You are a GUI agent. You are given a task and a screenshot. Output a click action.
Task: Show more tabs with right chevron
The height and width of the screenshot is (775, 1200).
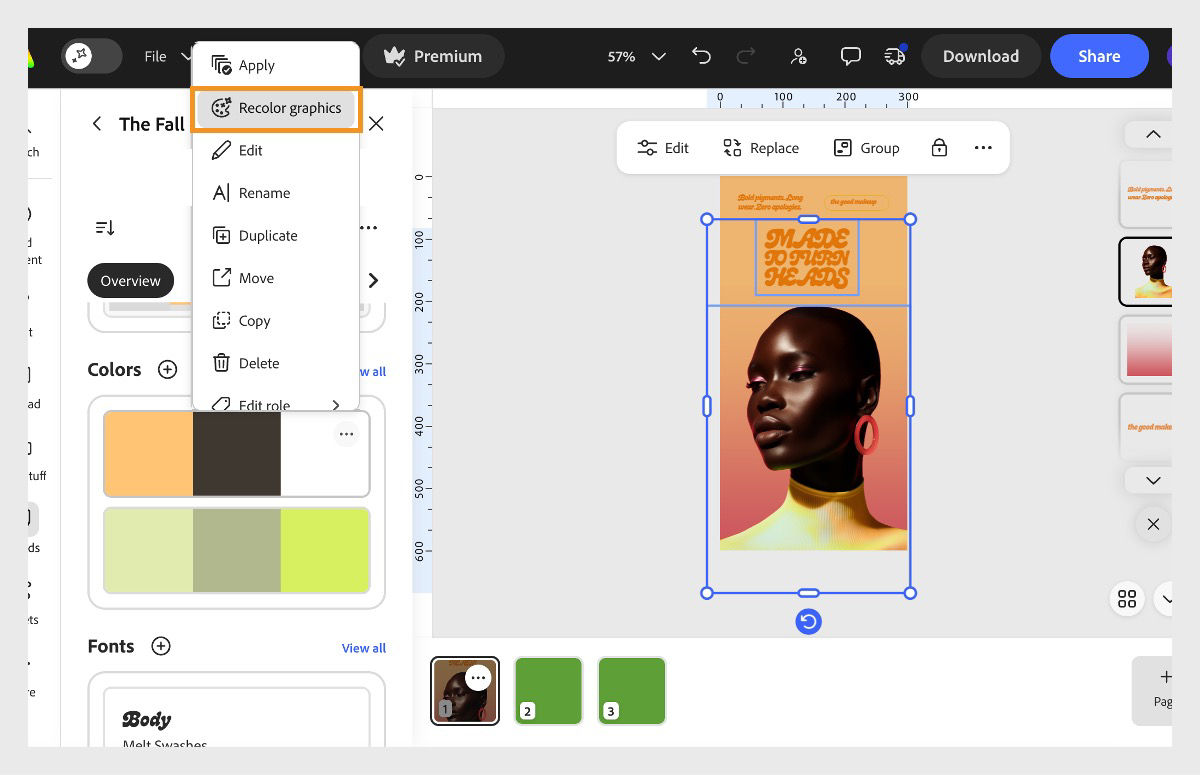coord(373,280)
